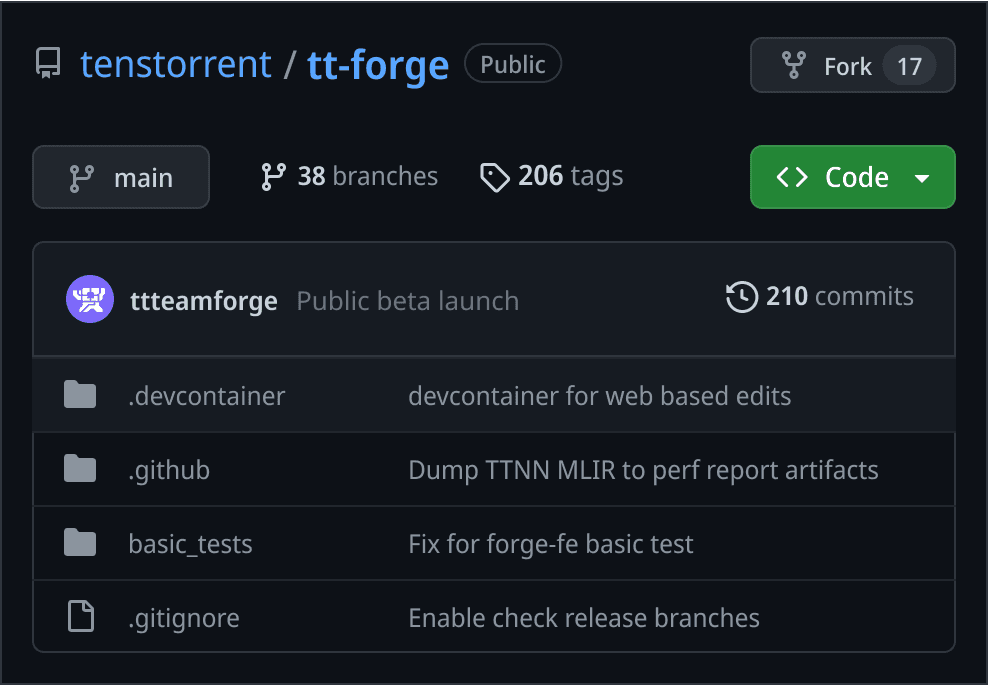View all 210 commits
This screenshot has height=685, width=988.
click(820, 297)
